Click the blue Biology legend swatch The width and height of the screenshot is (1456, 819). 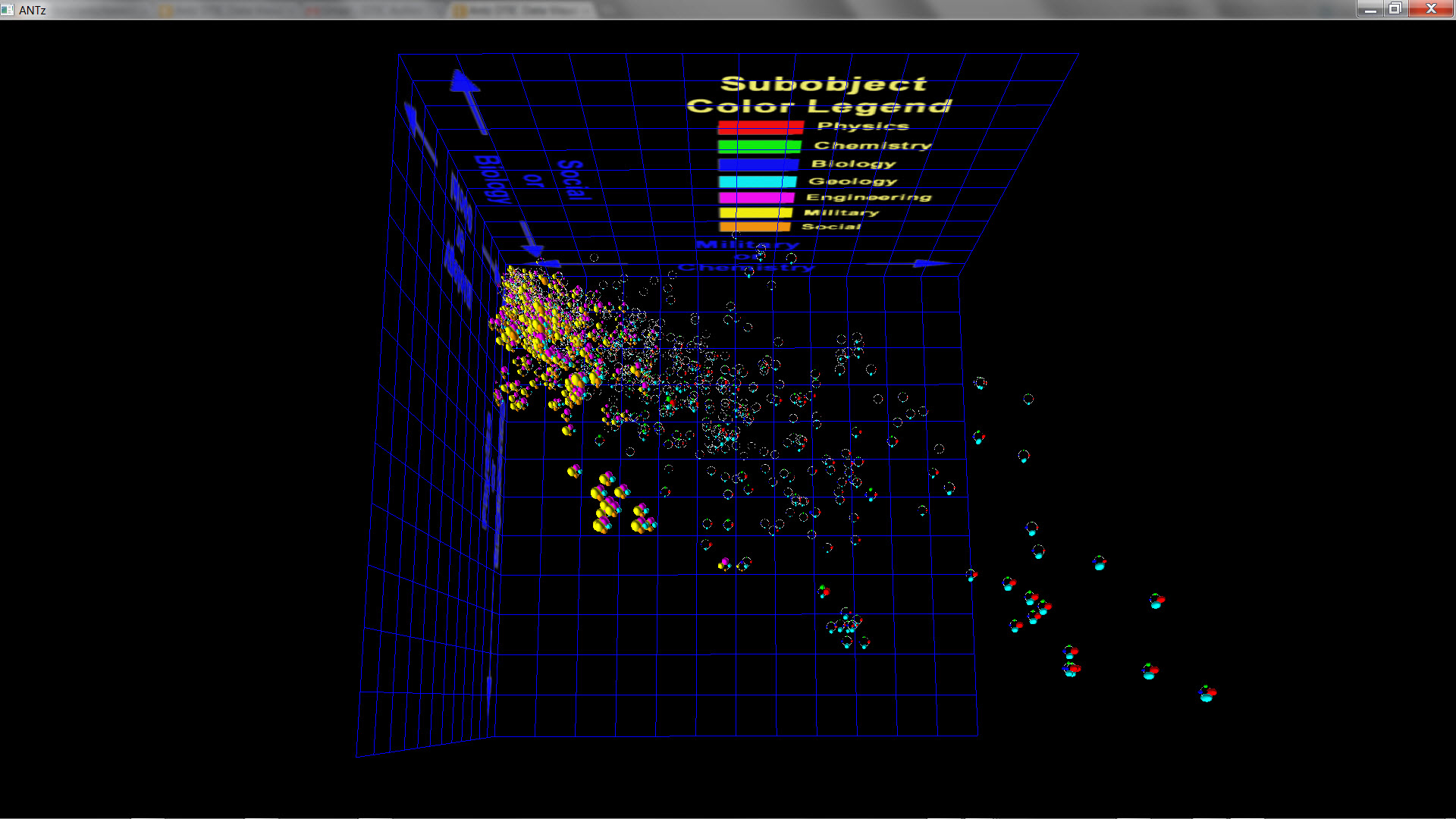click(x=758, y=165)
